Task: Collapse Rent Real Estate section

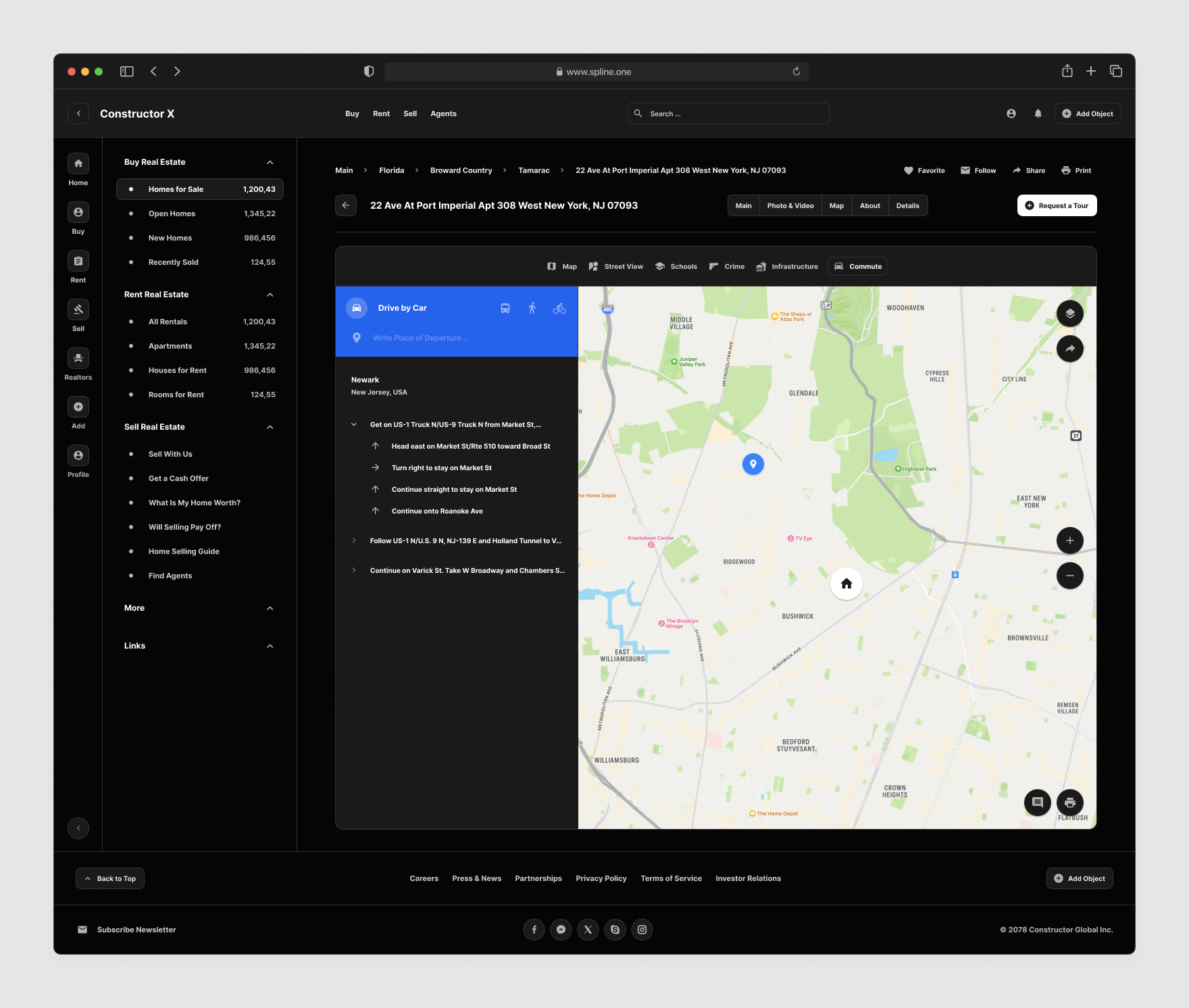Action: coord(270,295)
